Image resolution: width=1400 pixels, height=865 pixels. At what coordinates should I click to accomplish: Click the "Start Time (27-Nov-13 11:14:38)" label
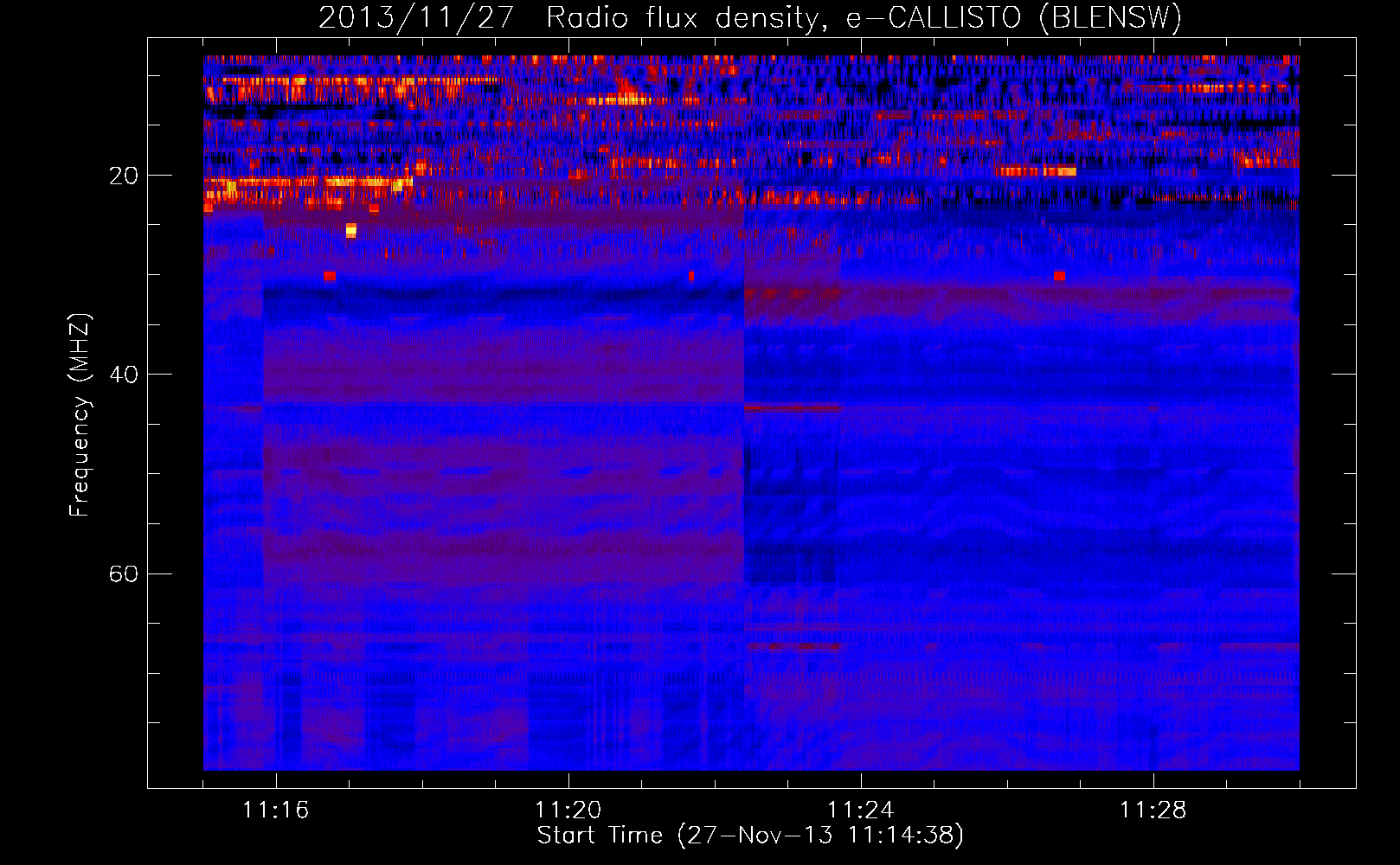(750, 836)
